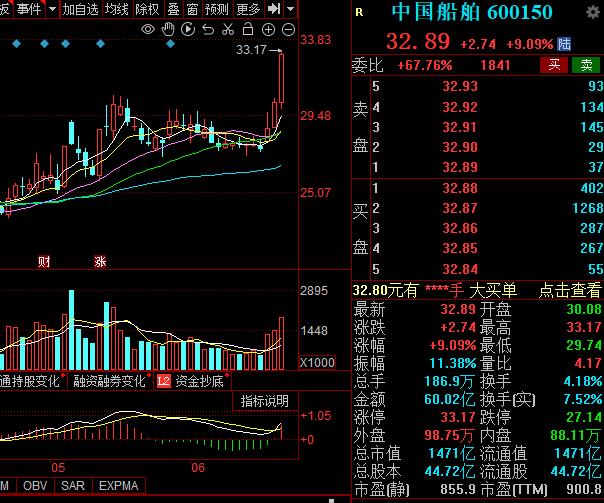The height and width of the screenshot is (503, 604).
Task: Click the 33.17 high price label on chart
Action: (251, 50)
